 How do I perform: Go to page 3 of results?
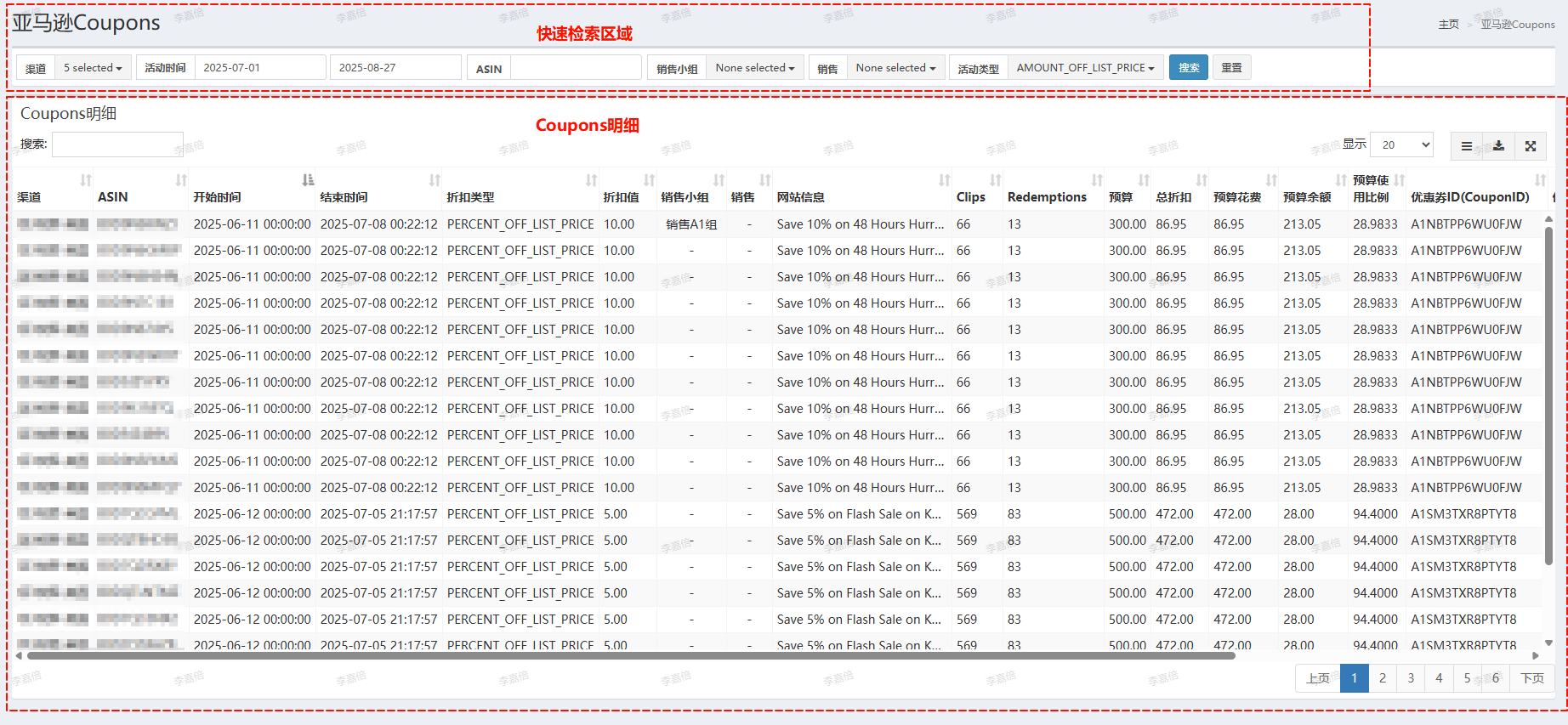point(1411,678)
